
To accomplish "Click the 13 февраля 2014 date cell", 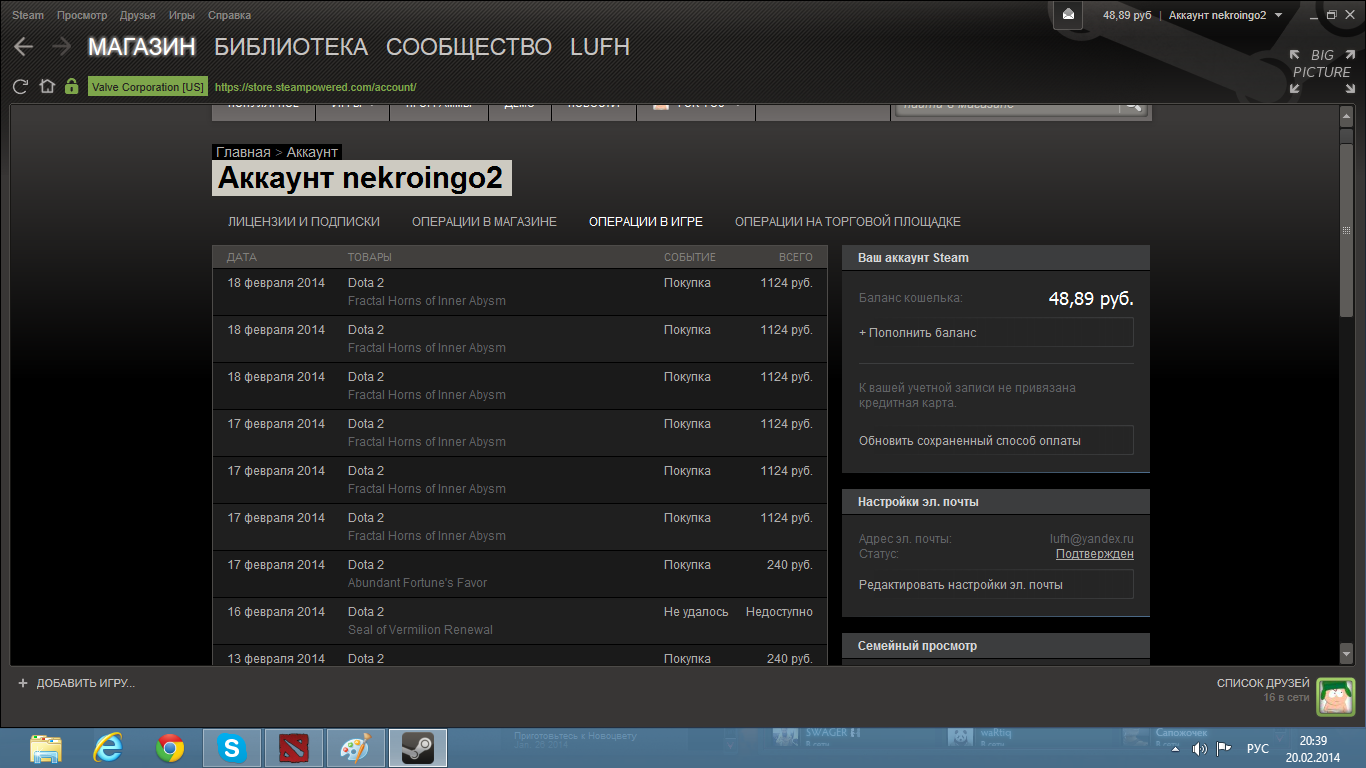I will click(x=276, y=659).
